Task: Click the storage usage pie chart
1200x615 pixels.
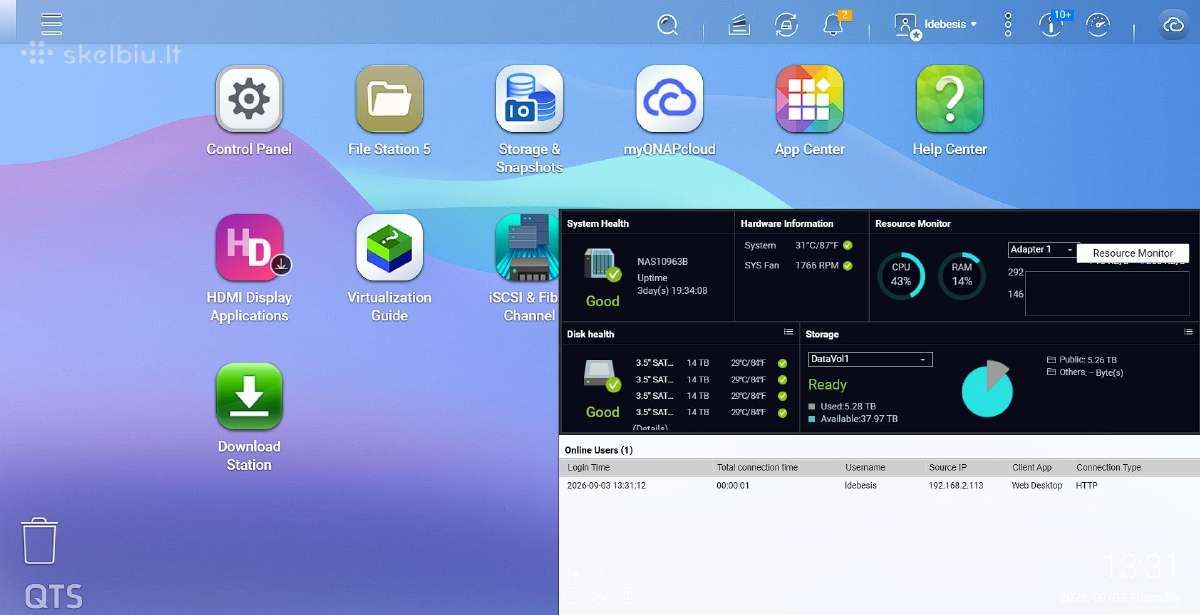Action: (987, 389)
